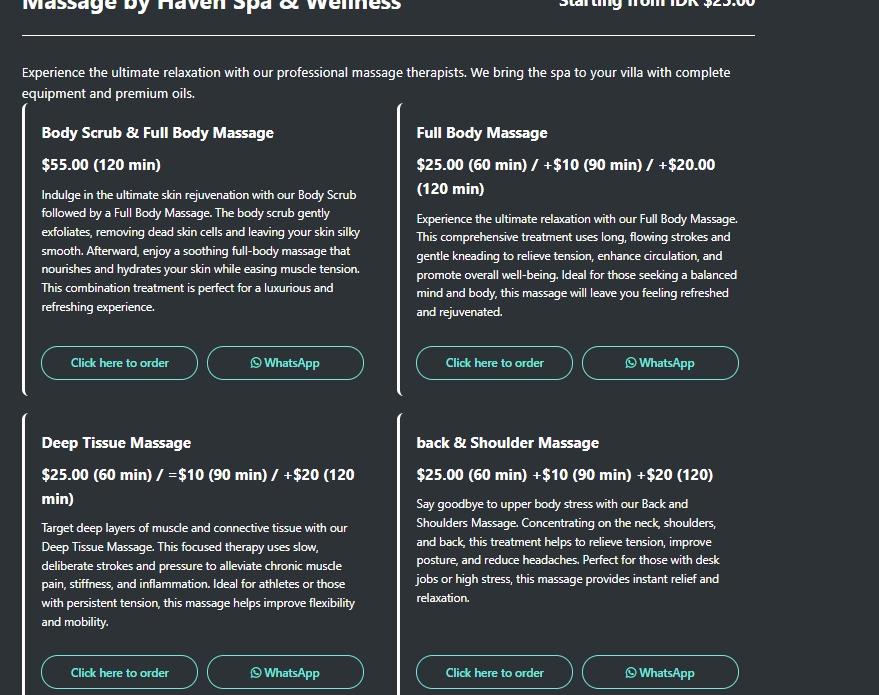
Task: Click the WhatsApp icon under Deep Tissue Massage
Action: tap(256, 673)
